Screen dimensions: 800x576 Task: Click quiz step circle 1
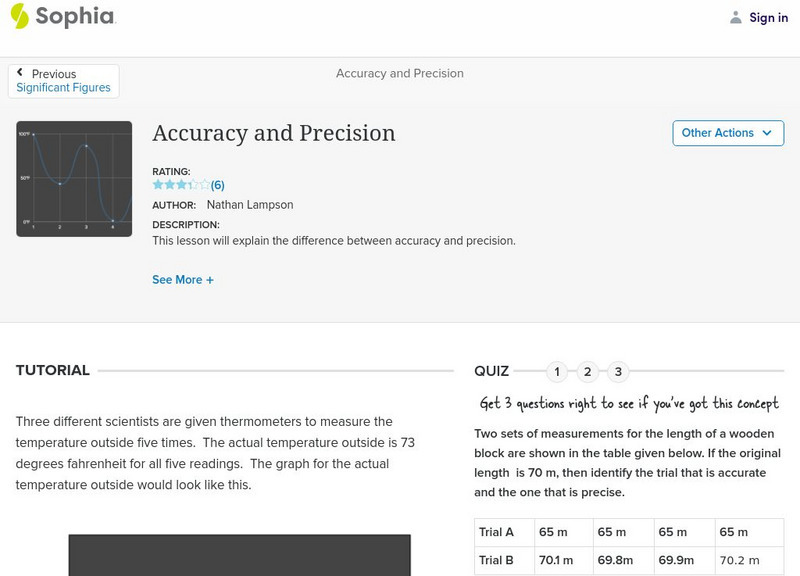(558, 371)
